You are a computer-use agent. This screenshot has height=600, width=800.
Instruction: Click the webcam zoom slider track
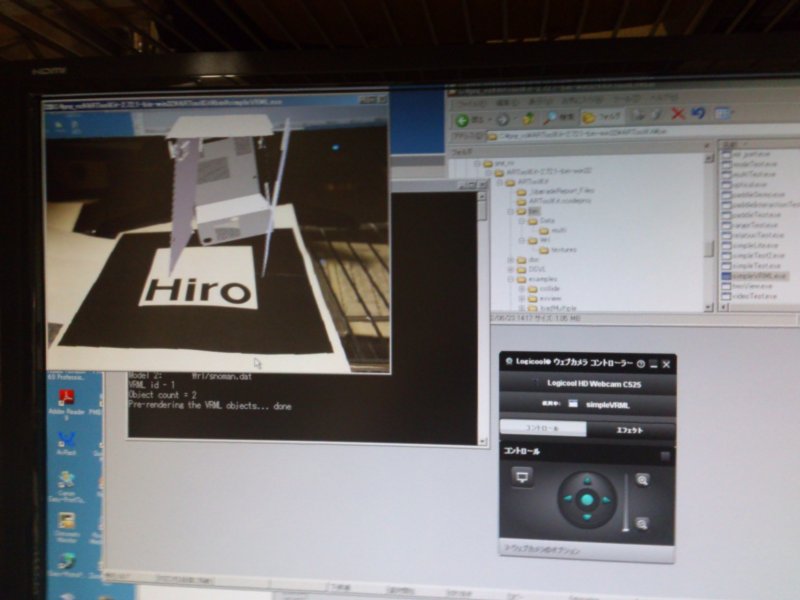pyautogui.click(x=626, y=503)
